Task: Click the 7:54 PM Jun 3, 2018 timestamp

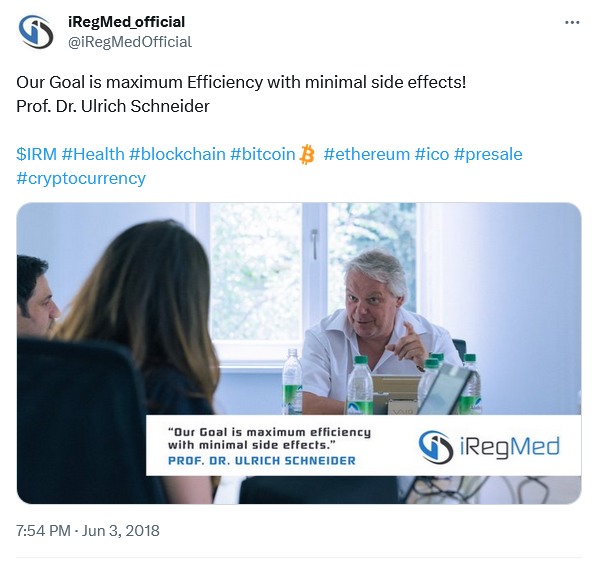Action: click(x=88, y=531)
